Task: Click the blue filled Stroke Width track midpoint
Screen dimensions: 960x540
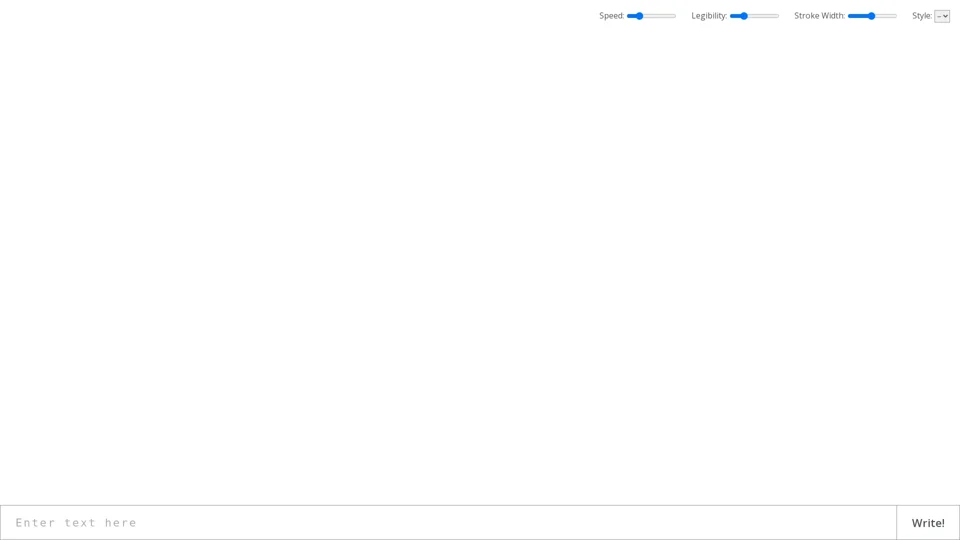Action: tap(858, 16)
